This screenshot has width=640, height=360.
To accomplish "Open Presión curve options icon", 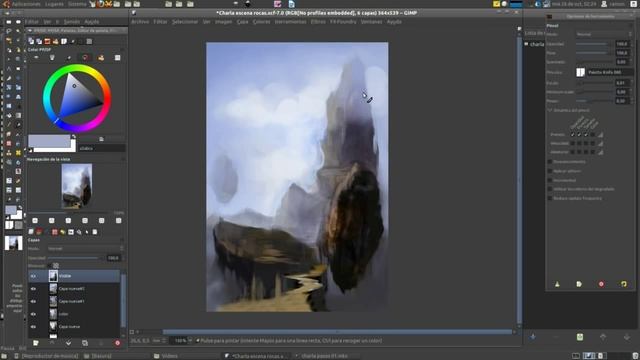I will [600, 134].
